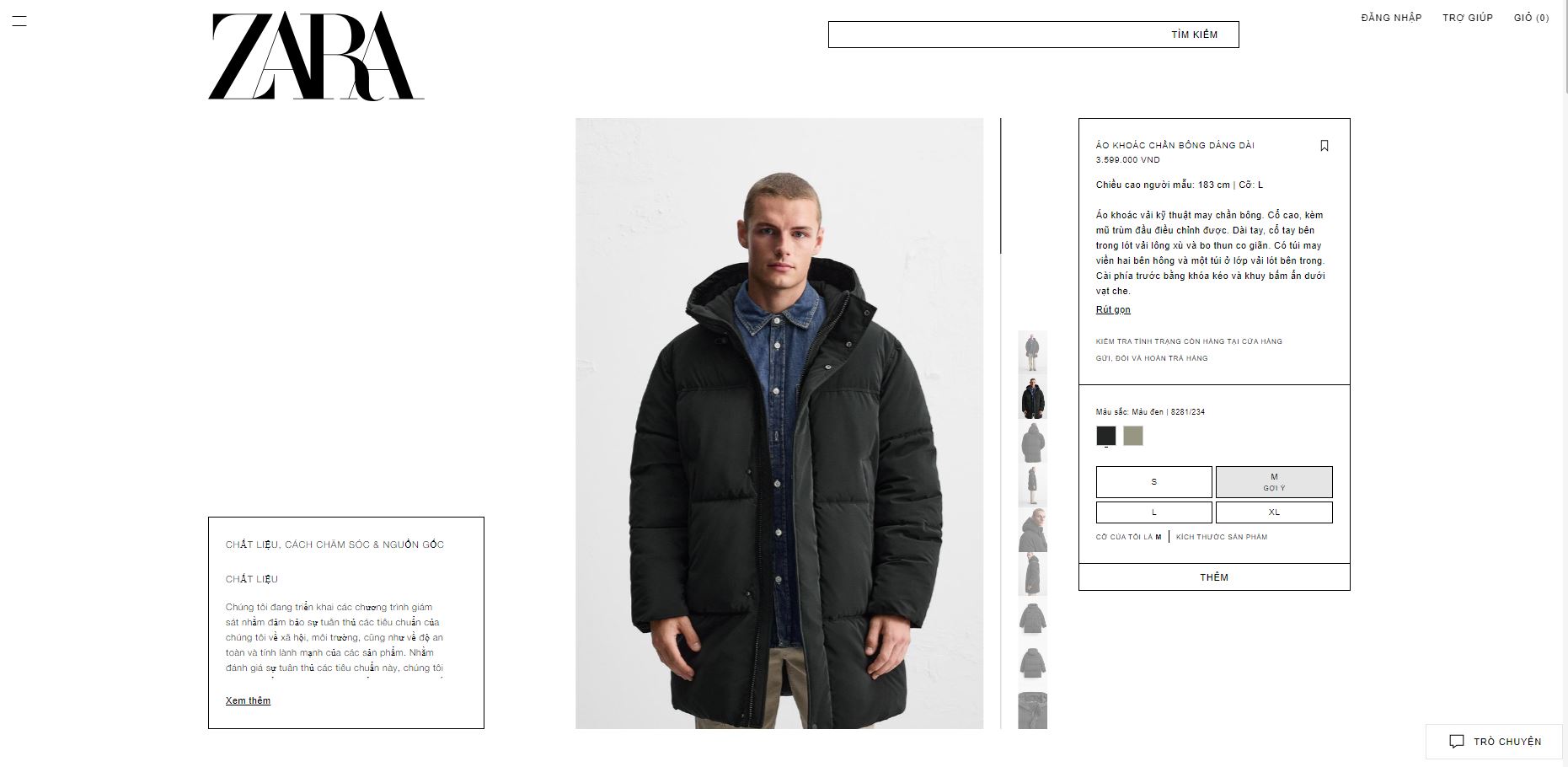The image size is (1568, 767).
Task: Select size S
Action: click(1154, 482)
